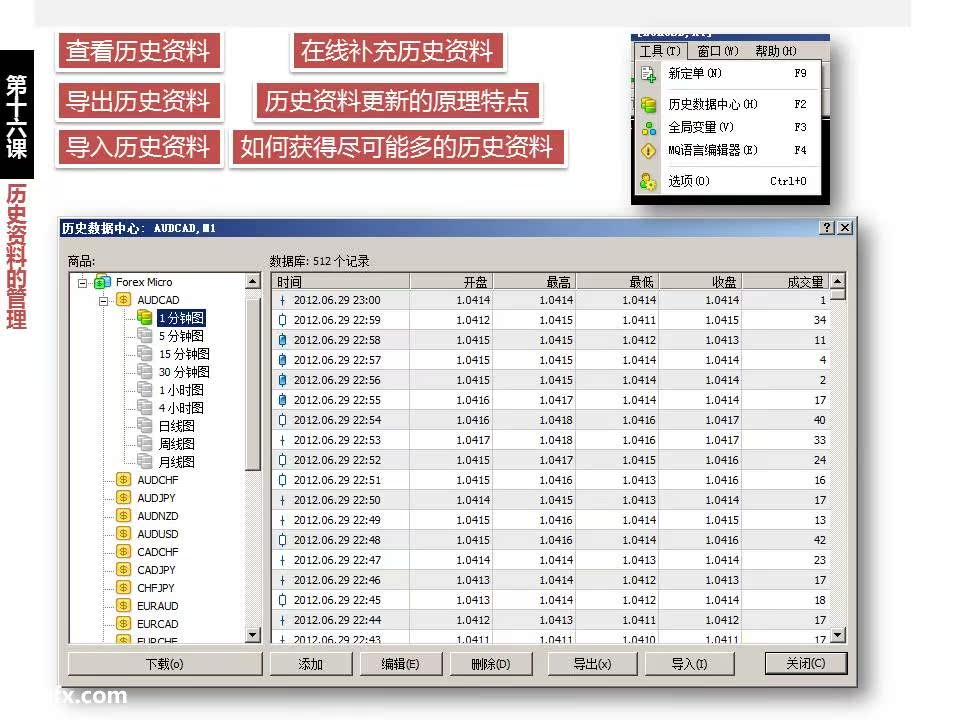Collapse the Forex Micro tree node
Image resolution: width=960 pixels, height=720 pixels.
[82, 282]
